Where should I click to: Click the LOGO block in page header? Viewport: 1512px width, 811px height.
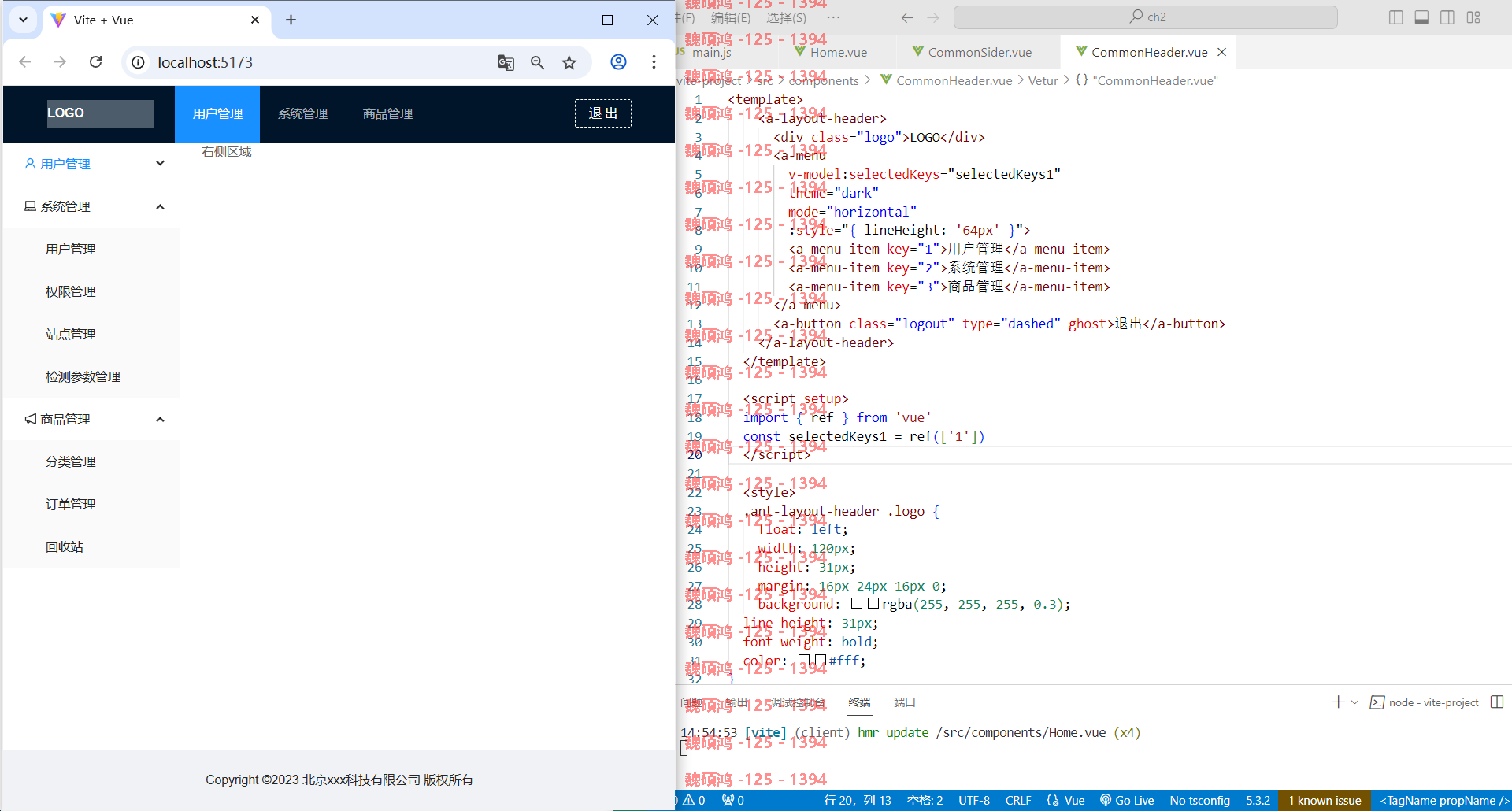[100, 113]
